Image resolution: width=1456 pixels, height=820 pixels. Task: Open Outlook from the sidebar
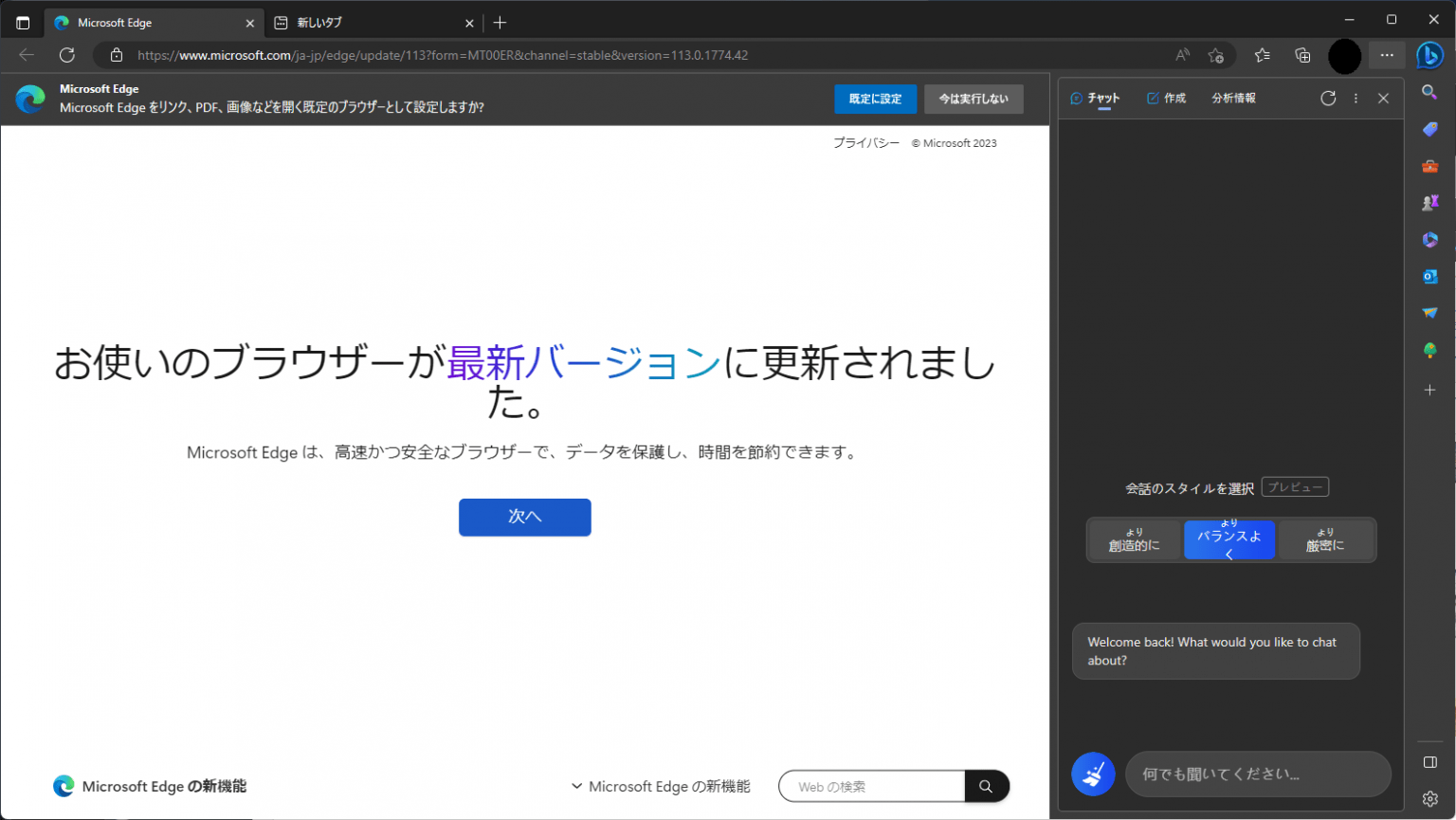click(1431, 276)
